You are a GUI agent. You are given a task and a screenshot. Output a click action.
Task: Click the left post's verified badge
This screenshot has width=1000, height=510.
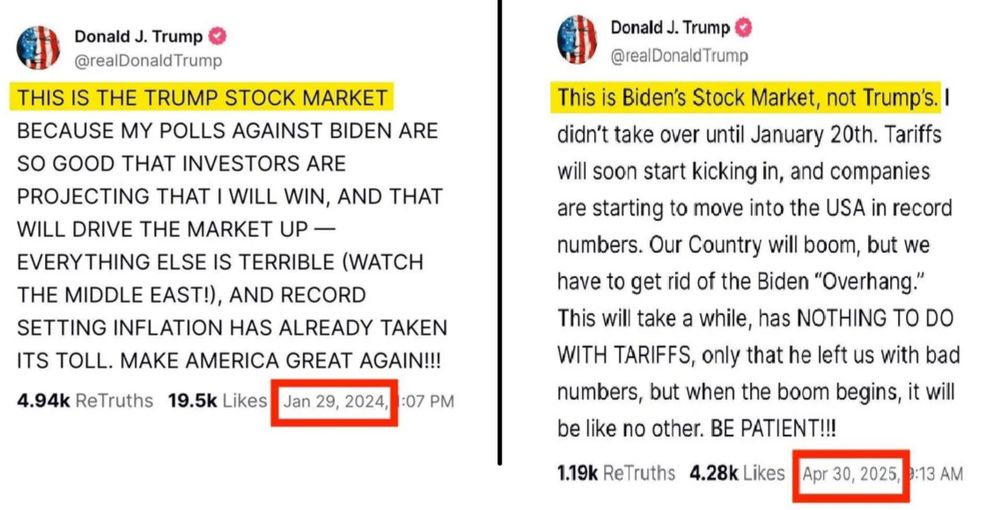pyautogui.click(x=218, y=36)
